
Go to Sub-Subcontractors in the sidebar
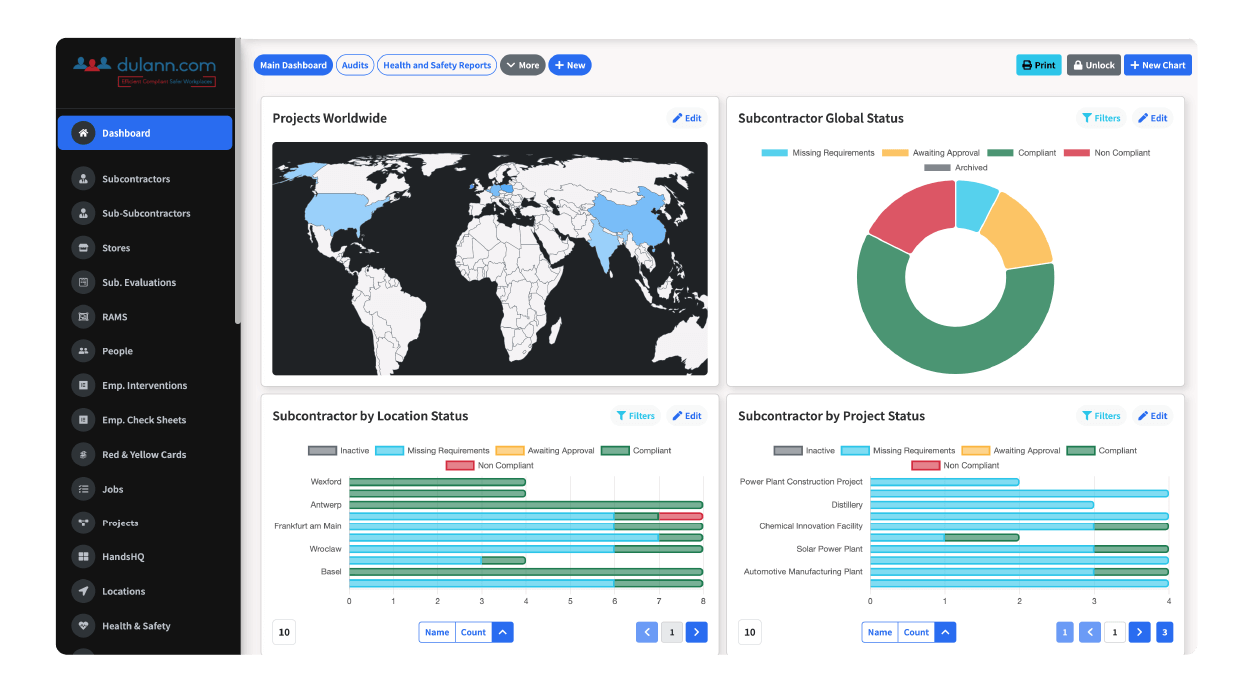[146, 213]
